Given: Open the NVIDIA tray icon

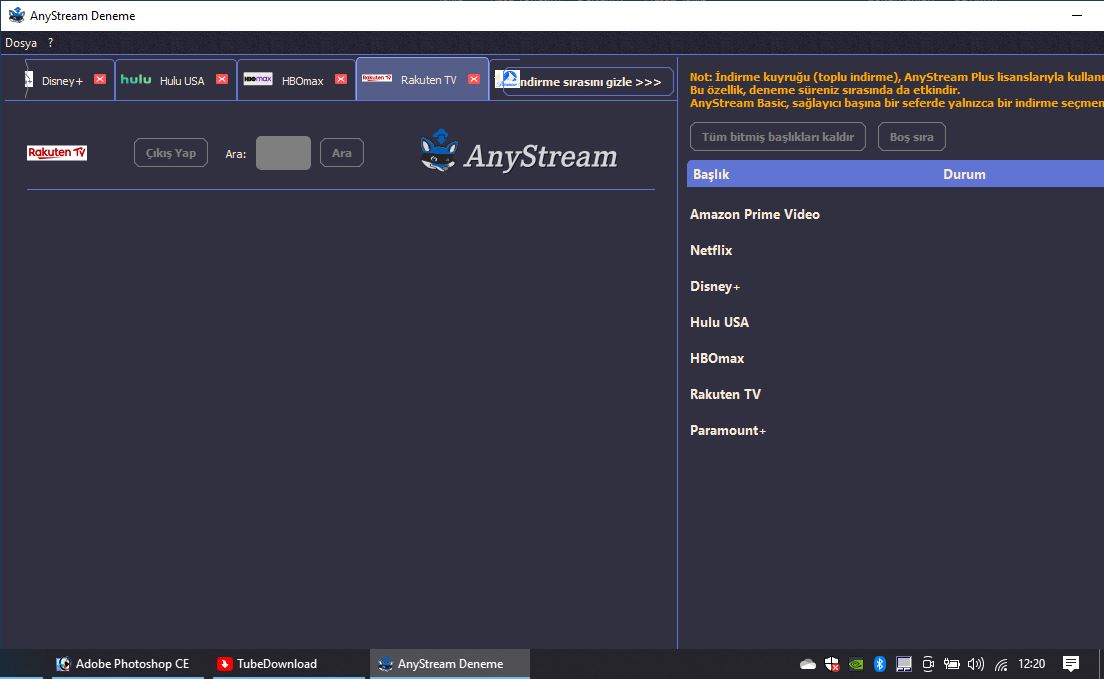Looking at the screenshot, I should click(x=855, y=664).
